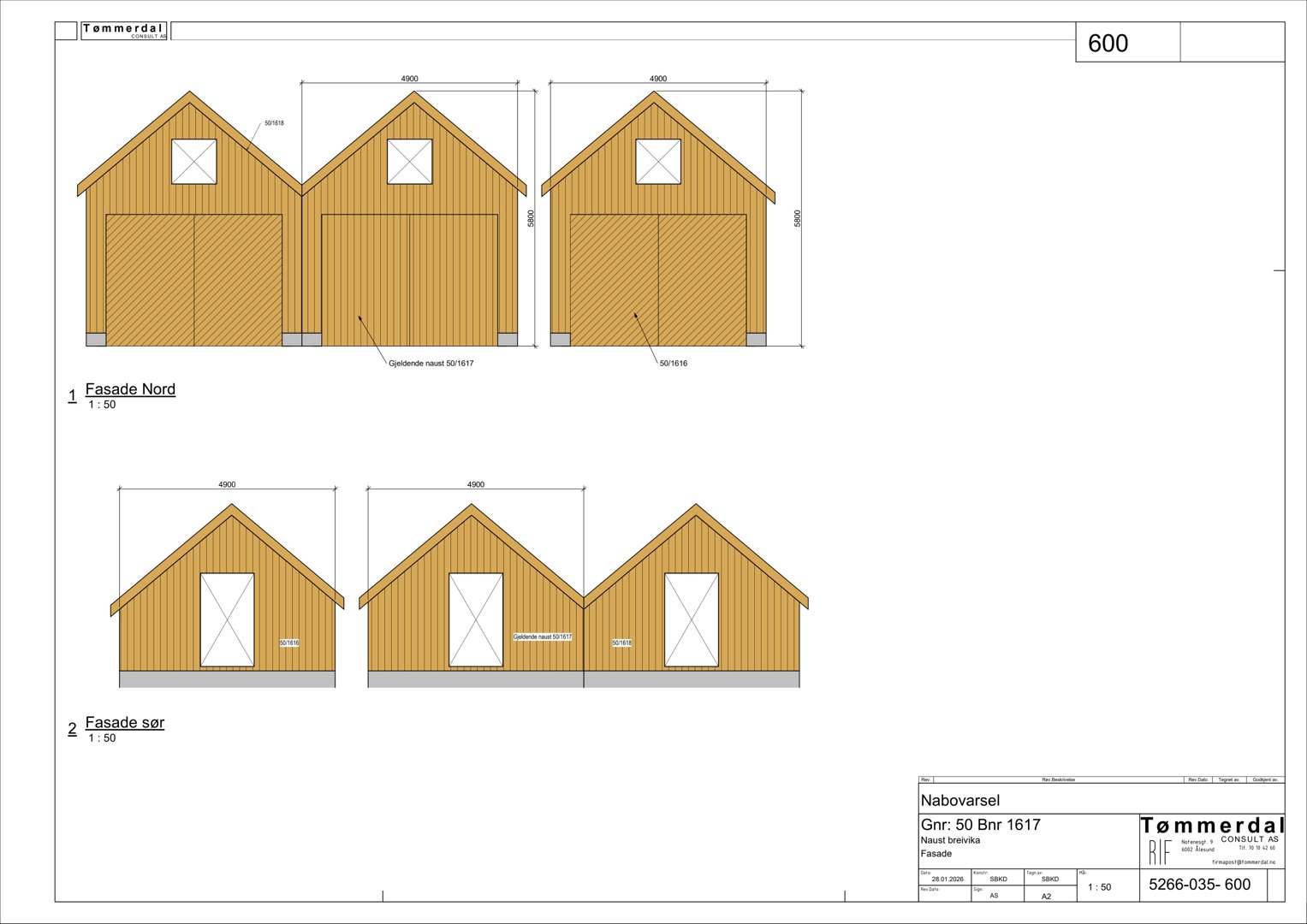
Task: Select the square gable window on leftmost north building
Action: [x=194, y=162]
